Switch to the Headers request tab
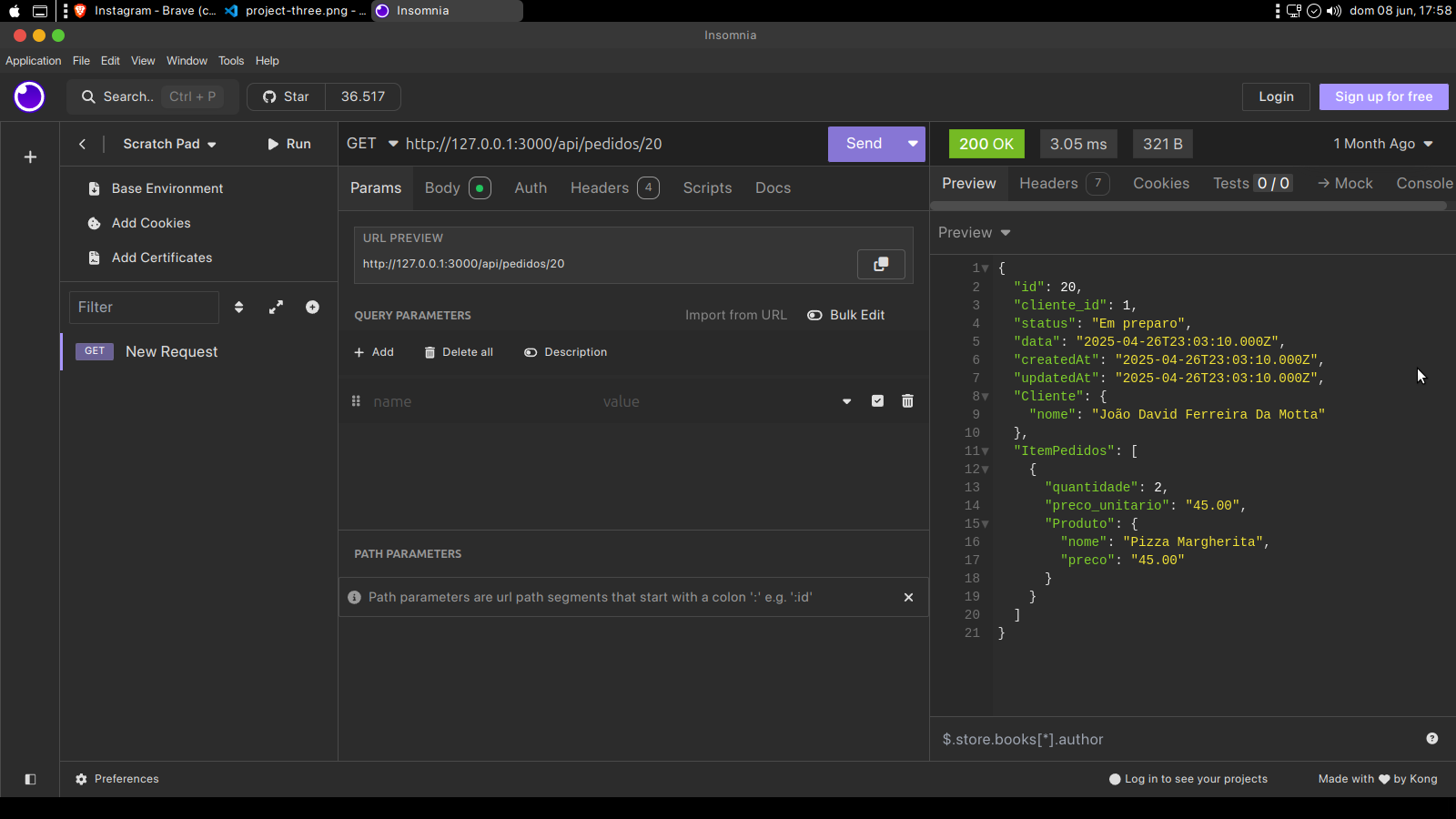The image size is (1456, 819). tap(600, 188)
